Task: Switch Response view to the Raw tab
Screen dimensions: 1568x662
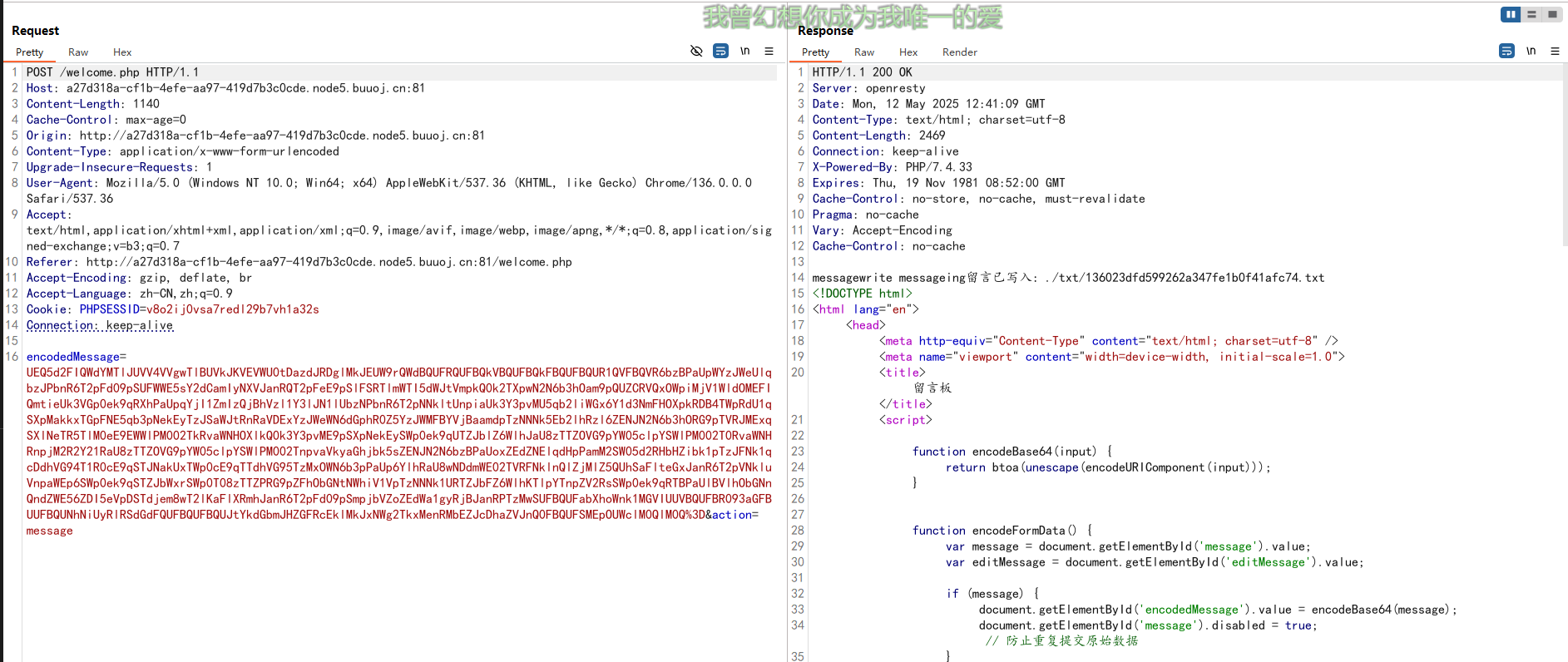Action: coord(864,52)
